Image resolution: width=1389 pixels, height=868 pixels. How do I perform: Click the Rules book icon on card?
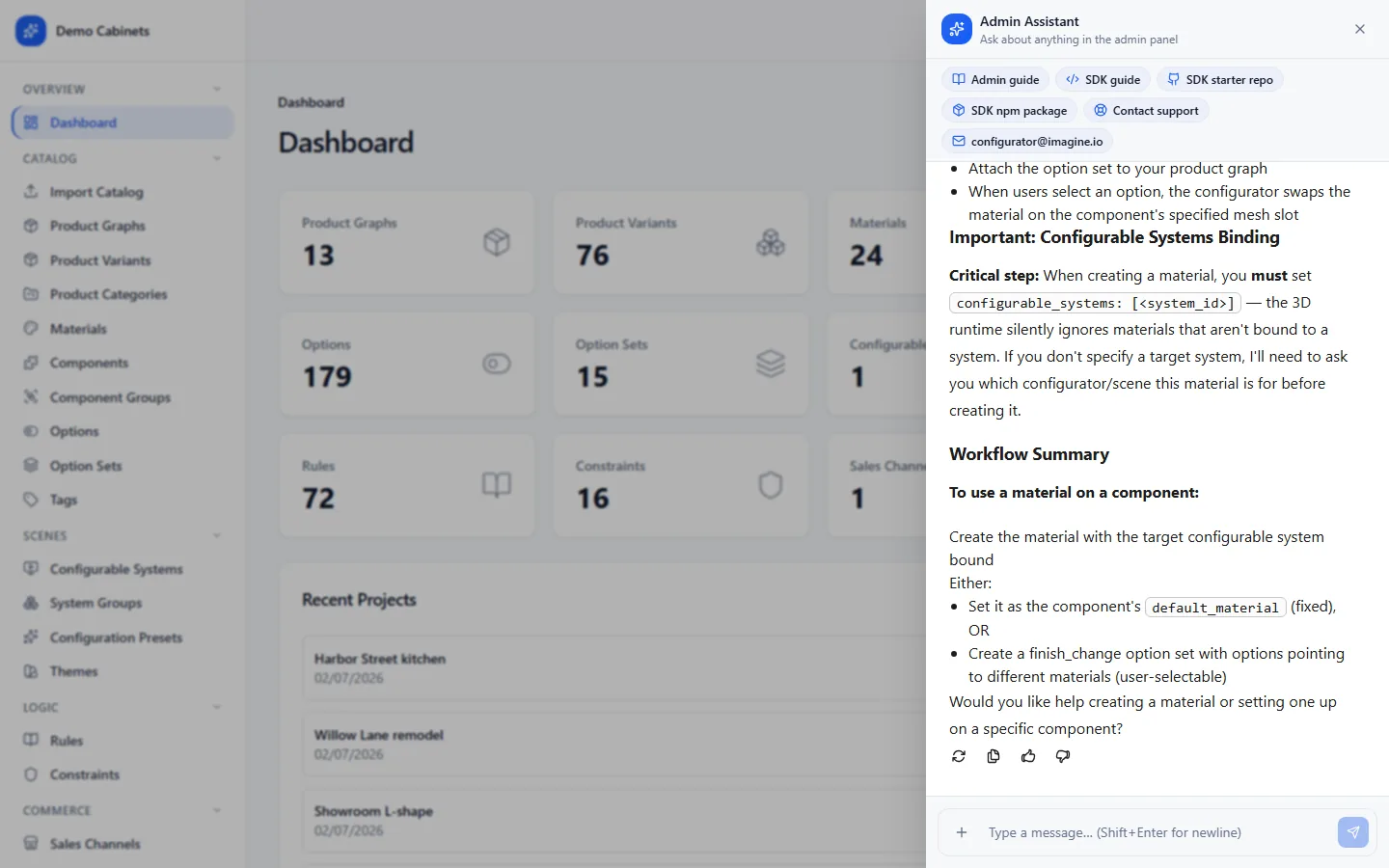tap(497, 485)
